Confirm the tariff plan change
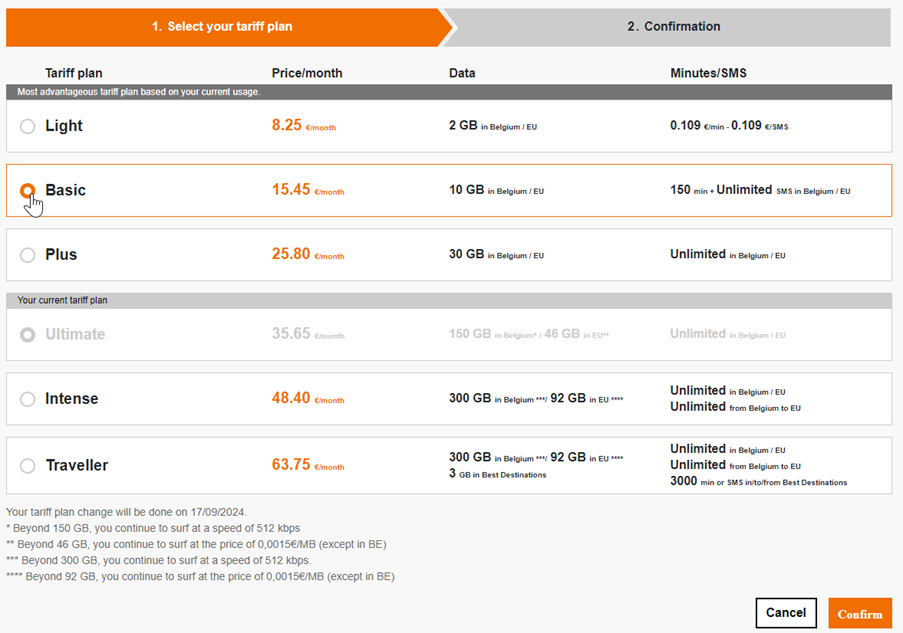 click(x=859, y=613)
